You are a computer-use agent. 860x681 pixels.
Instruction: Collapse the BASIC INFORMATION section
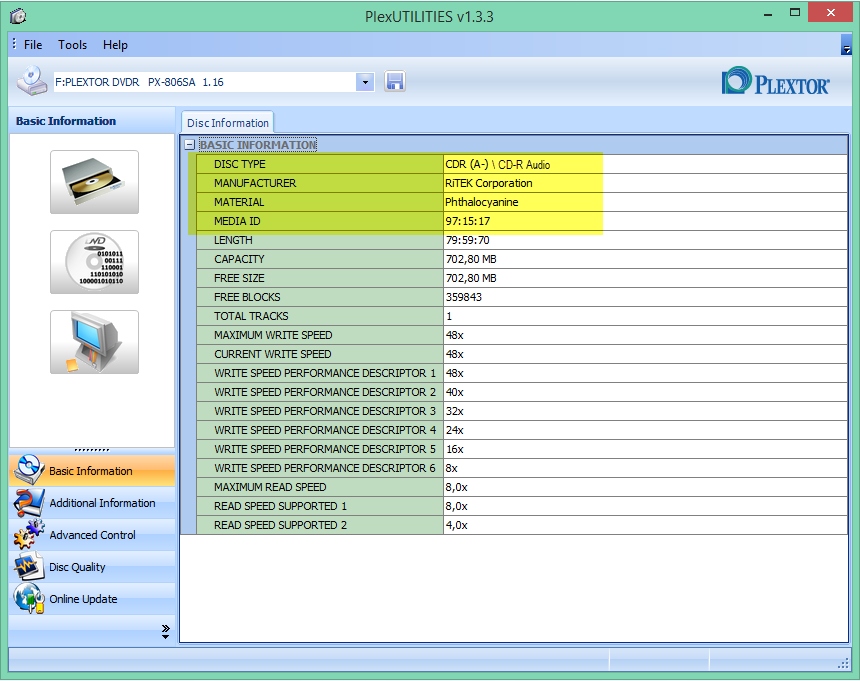(190, 145)
